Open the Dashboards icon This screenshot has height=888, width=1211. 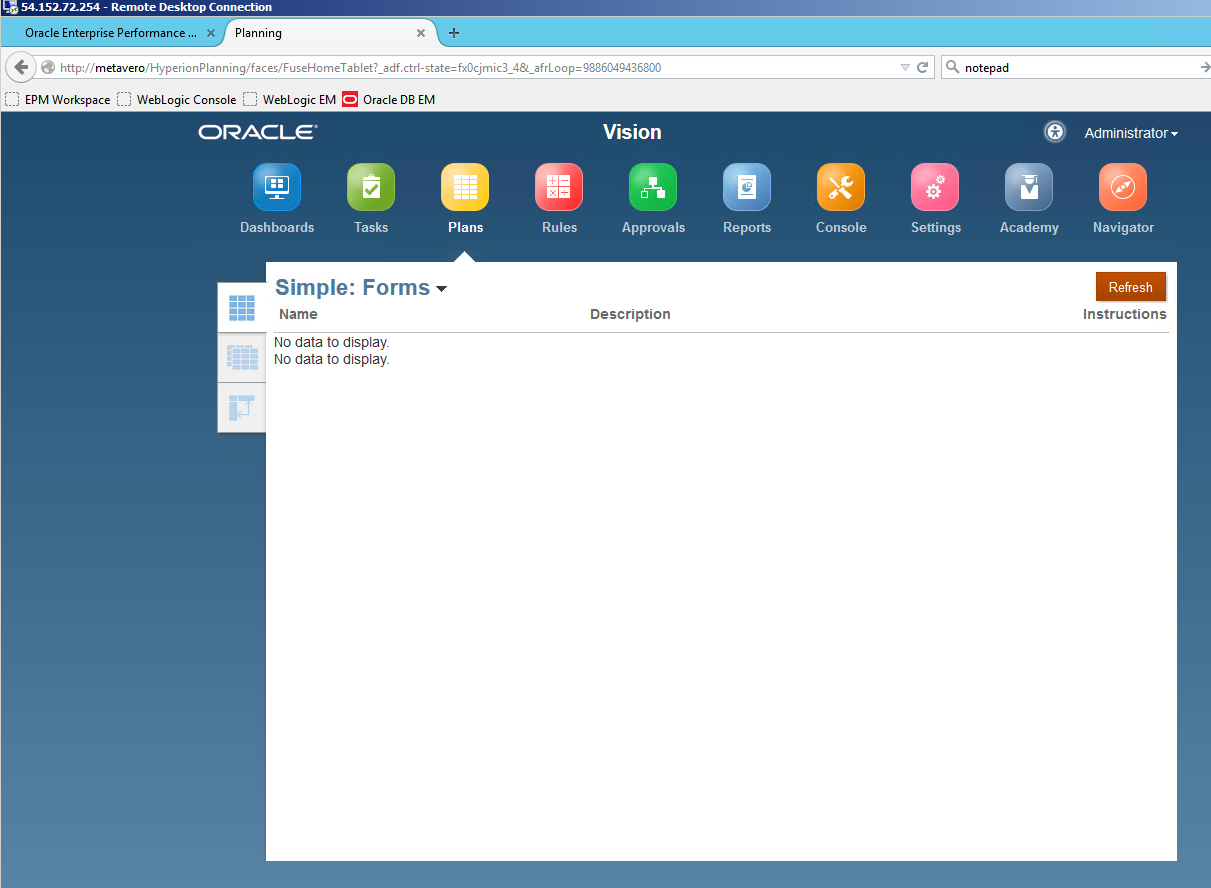tap(277, 187)
